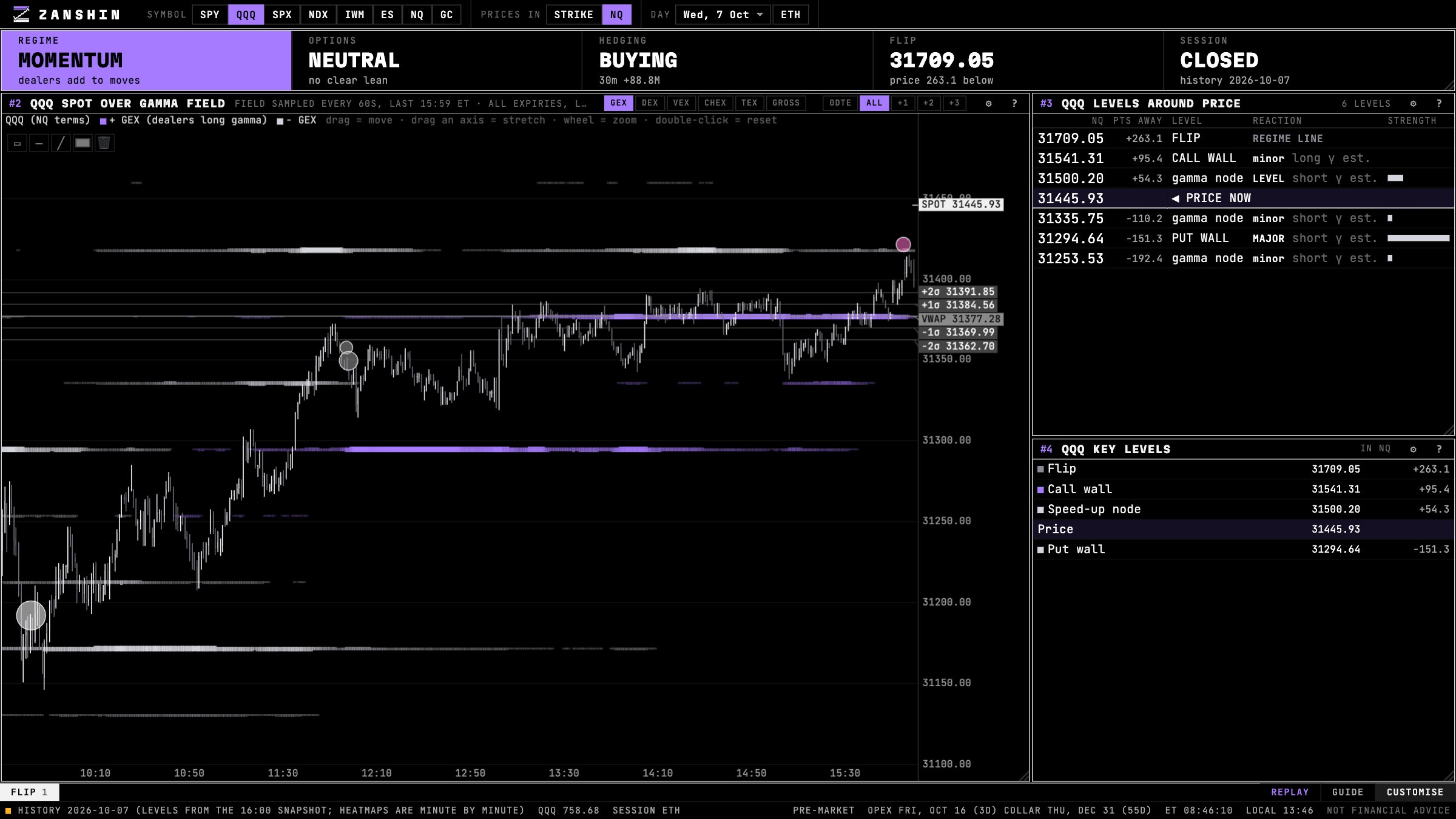1456x819 pixels.
Task: Delete drawings with the trash bin icon
Action: [104, 143]
